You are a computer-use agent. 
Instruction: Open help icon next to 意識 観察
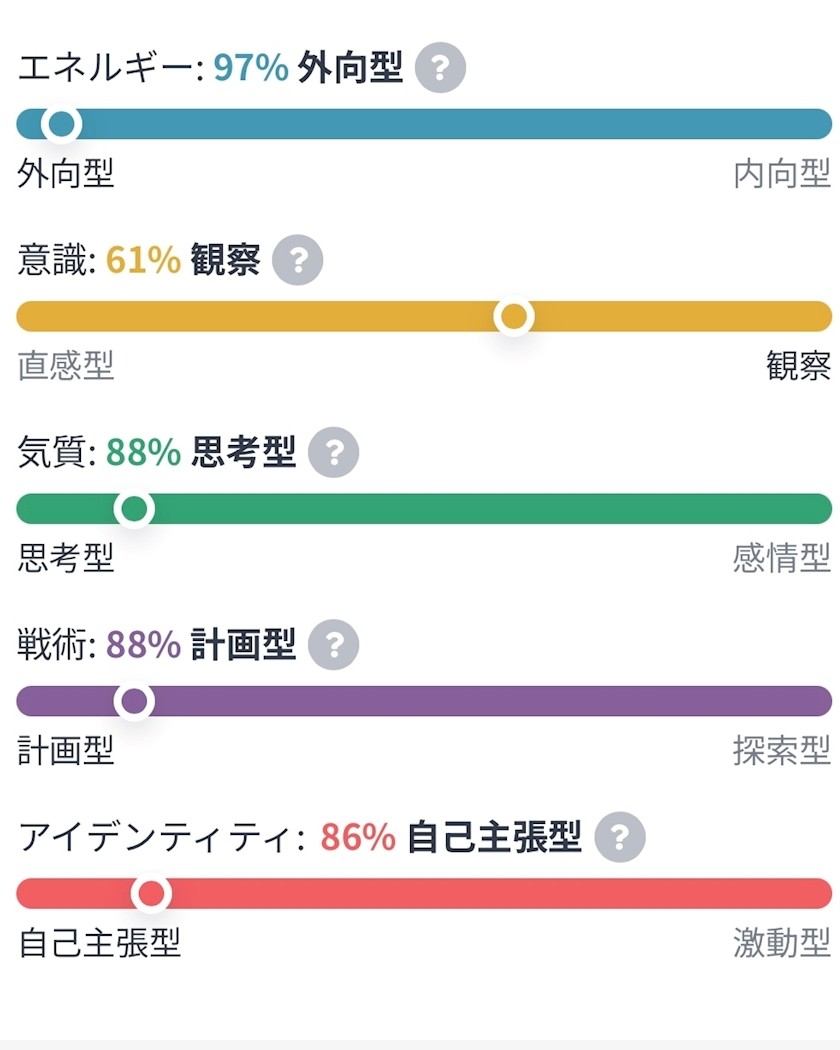coord(297,260)
